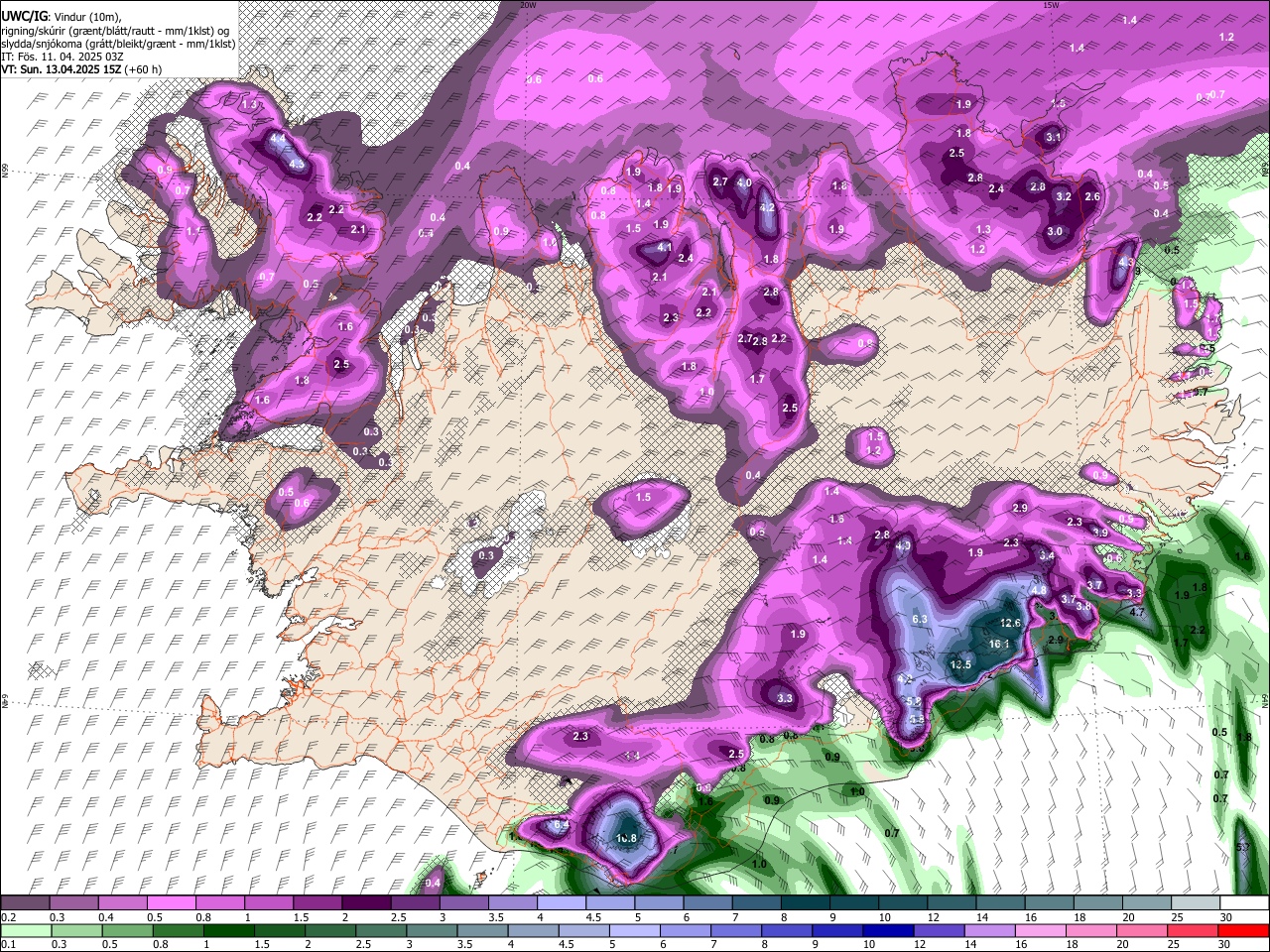
Task: Click the 15W longitude label at the top
Action: pos(1050,5)
